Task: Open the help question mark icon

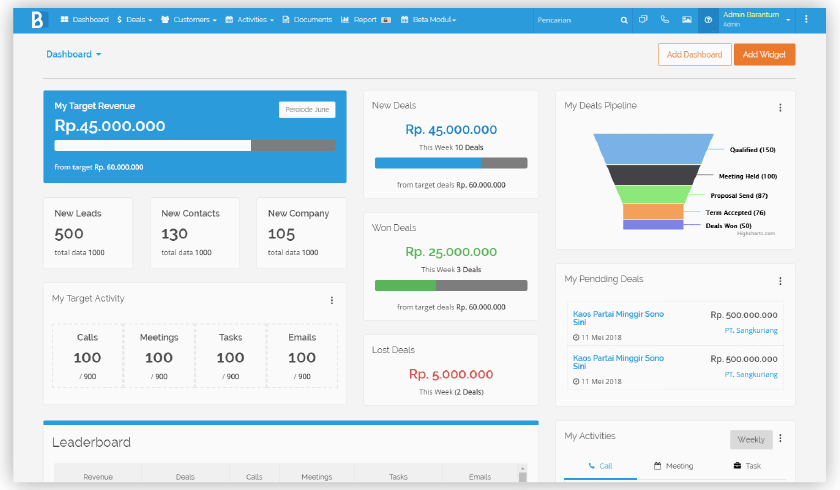Action: pos(708,20)
